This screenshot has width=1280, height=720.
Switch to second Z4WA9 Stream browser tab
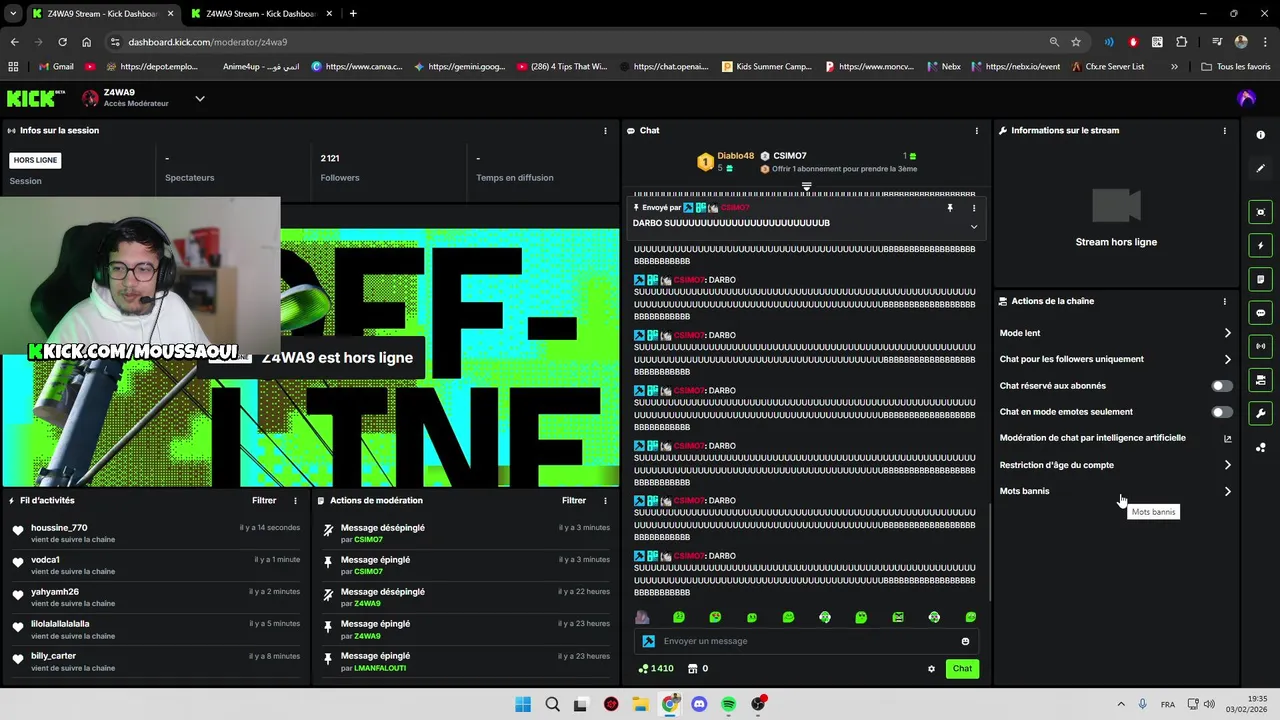click(x=260, y=14)
